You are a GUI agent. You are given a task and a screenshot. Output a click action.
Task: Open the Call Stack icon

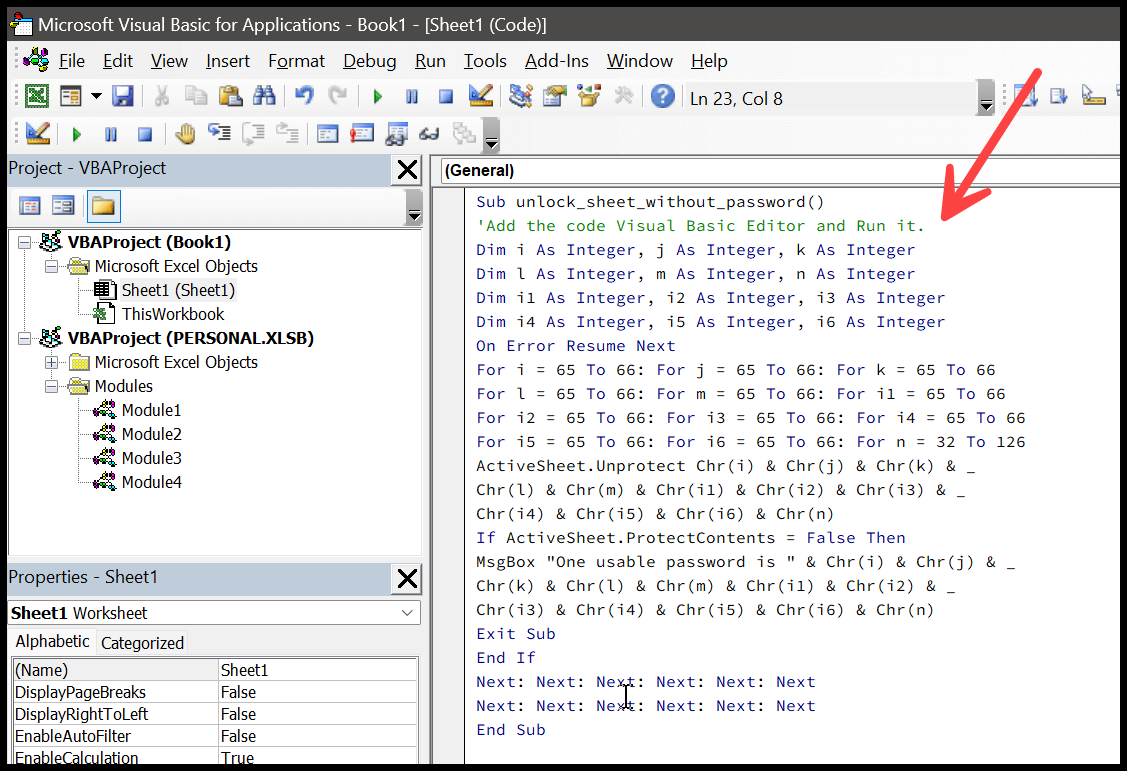point(464,134)
